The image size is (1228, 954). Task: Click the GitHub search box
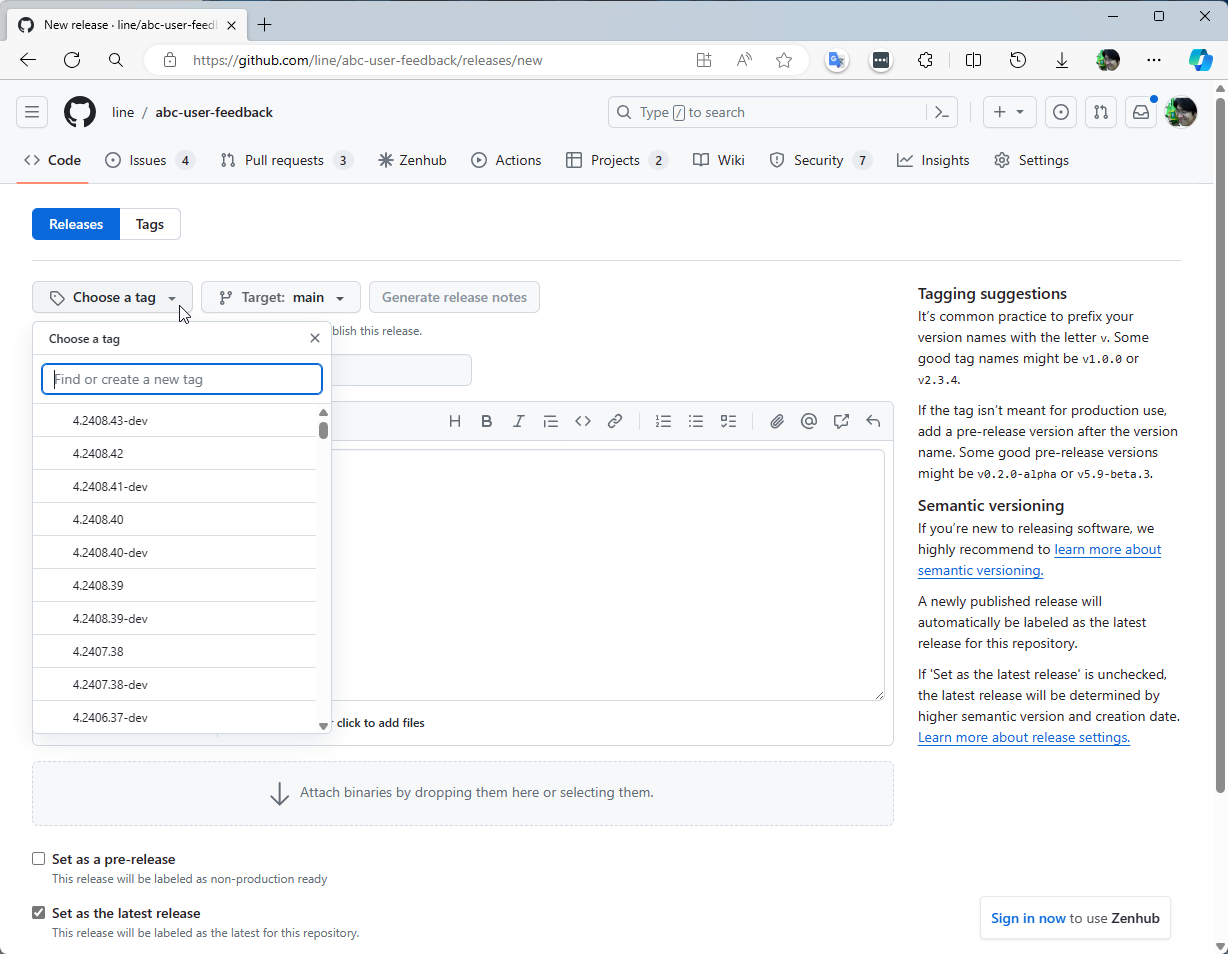pyautogui.click(x=767, y=112)
